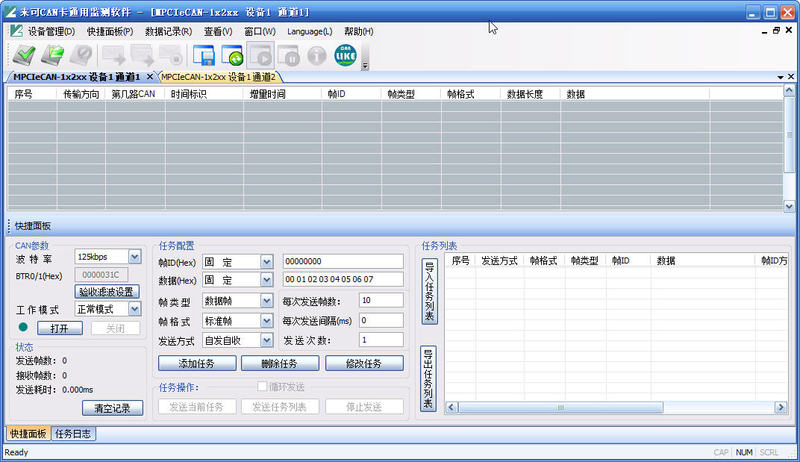
Task: Close active document with tab-bar X
Action: 790,76
